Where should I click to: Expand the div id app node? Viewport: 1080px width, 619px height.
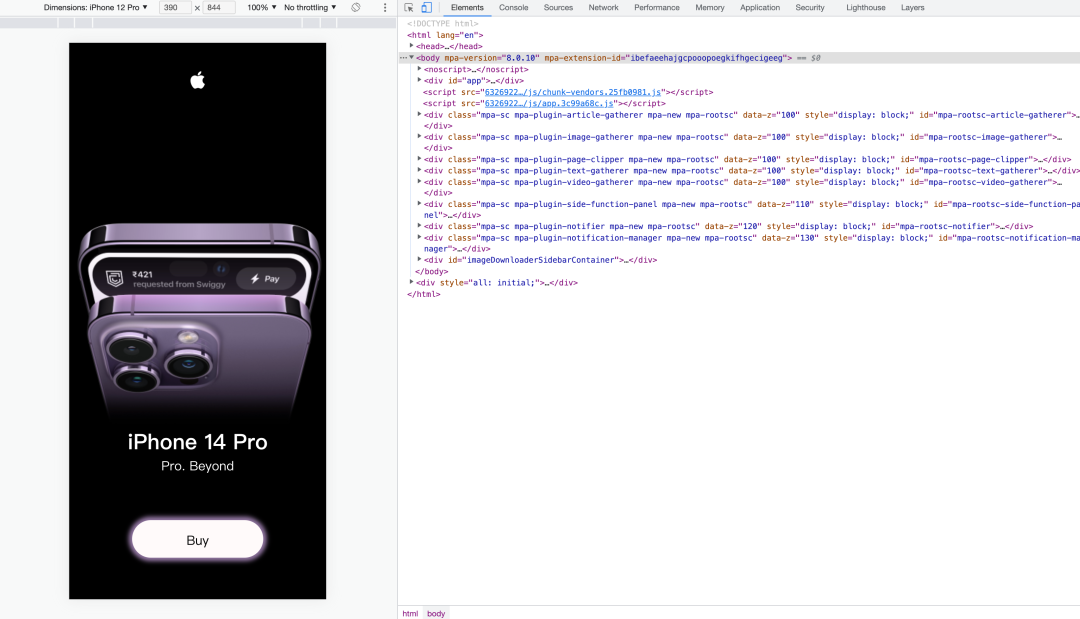pos(419,81)
